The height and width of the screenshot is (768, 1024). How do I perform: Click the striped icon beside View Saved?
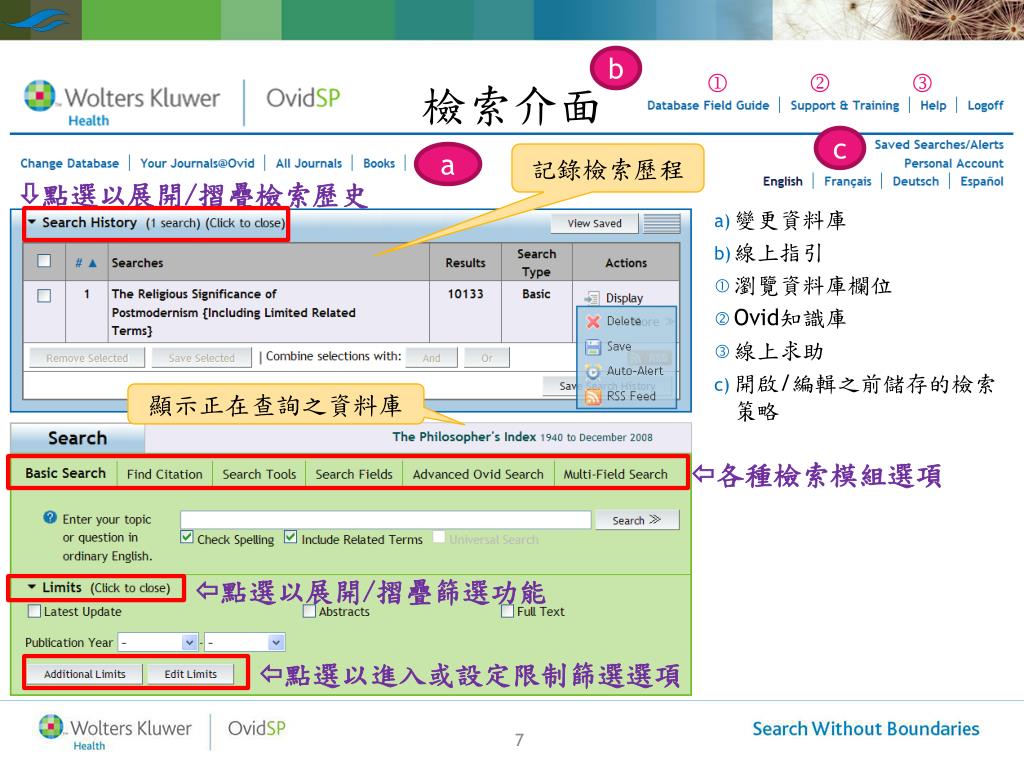pos(662,224)
